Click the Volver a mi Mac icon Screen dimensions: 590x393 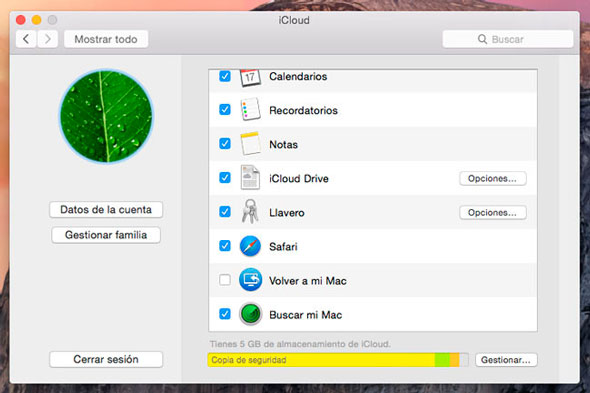coord(250,280)
